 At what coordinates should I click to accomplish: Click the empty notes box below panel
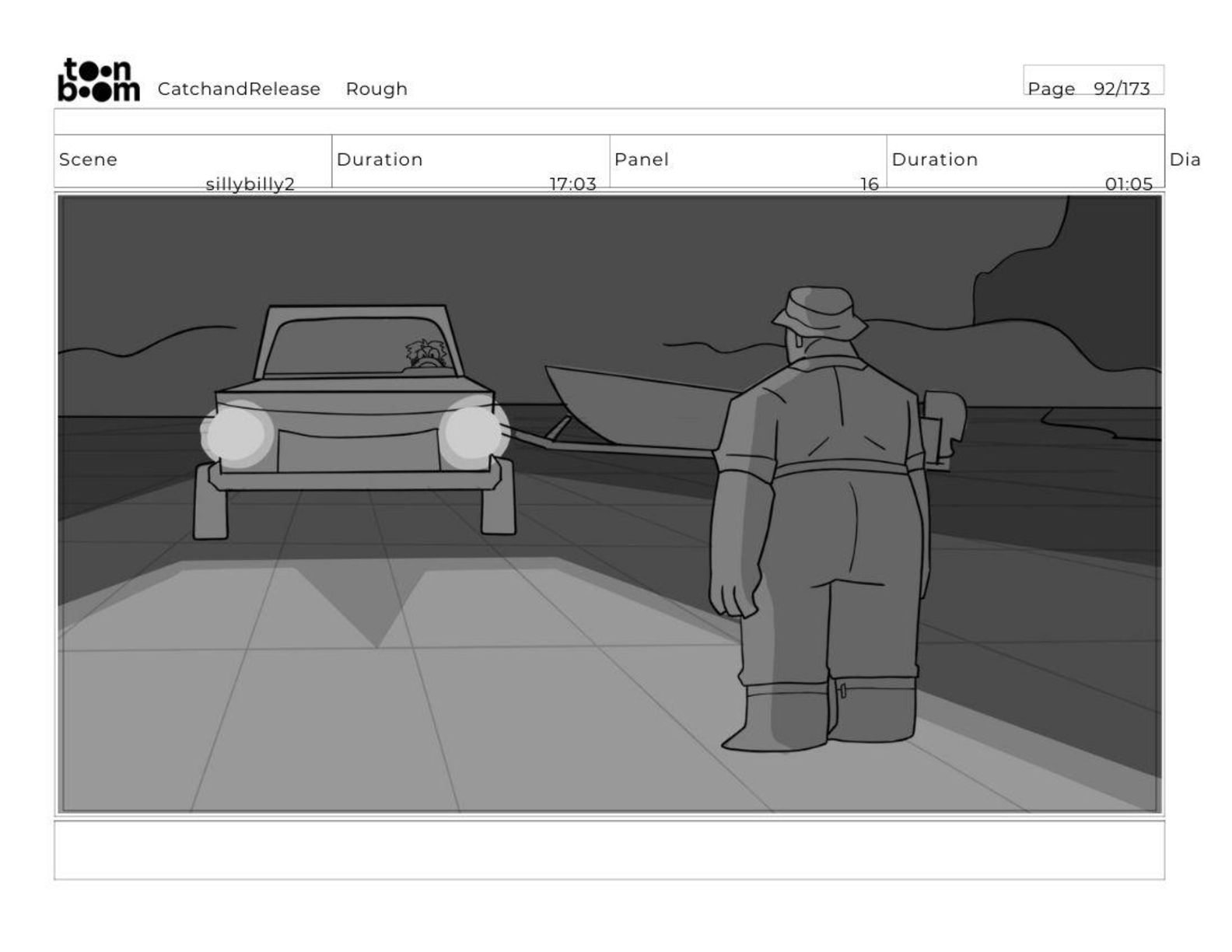pyautogui.click(x=609, y=850)
